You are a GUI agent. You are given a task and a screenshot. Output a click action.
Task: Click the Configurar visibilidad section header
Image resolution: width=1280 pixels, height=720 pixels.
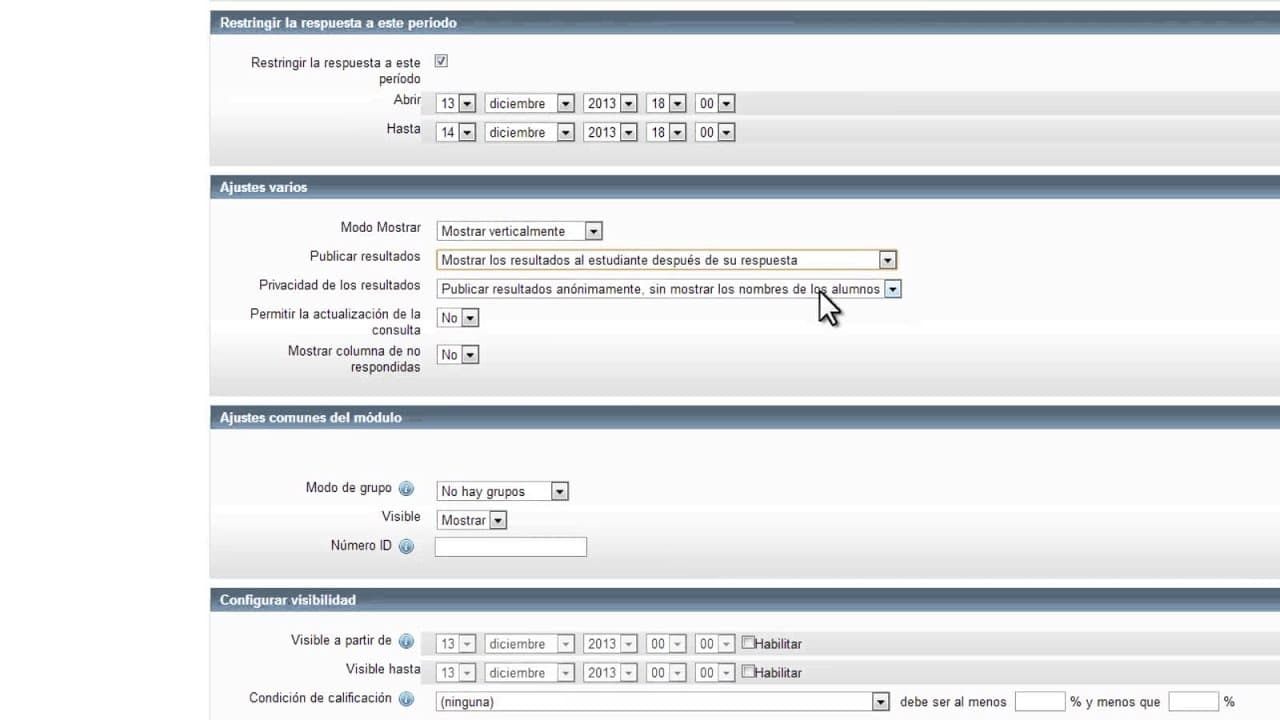745,600
